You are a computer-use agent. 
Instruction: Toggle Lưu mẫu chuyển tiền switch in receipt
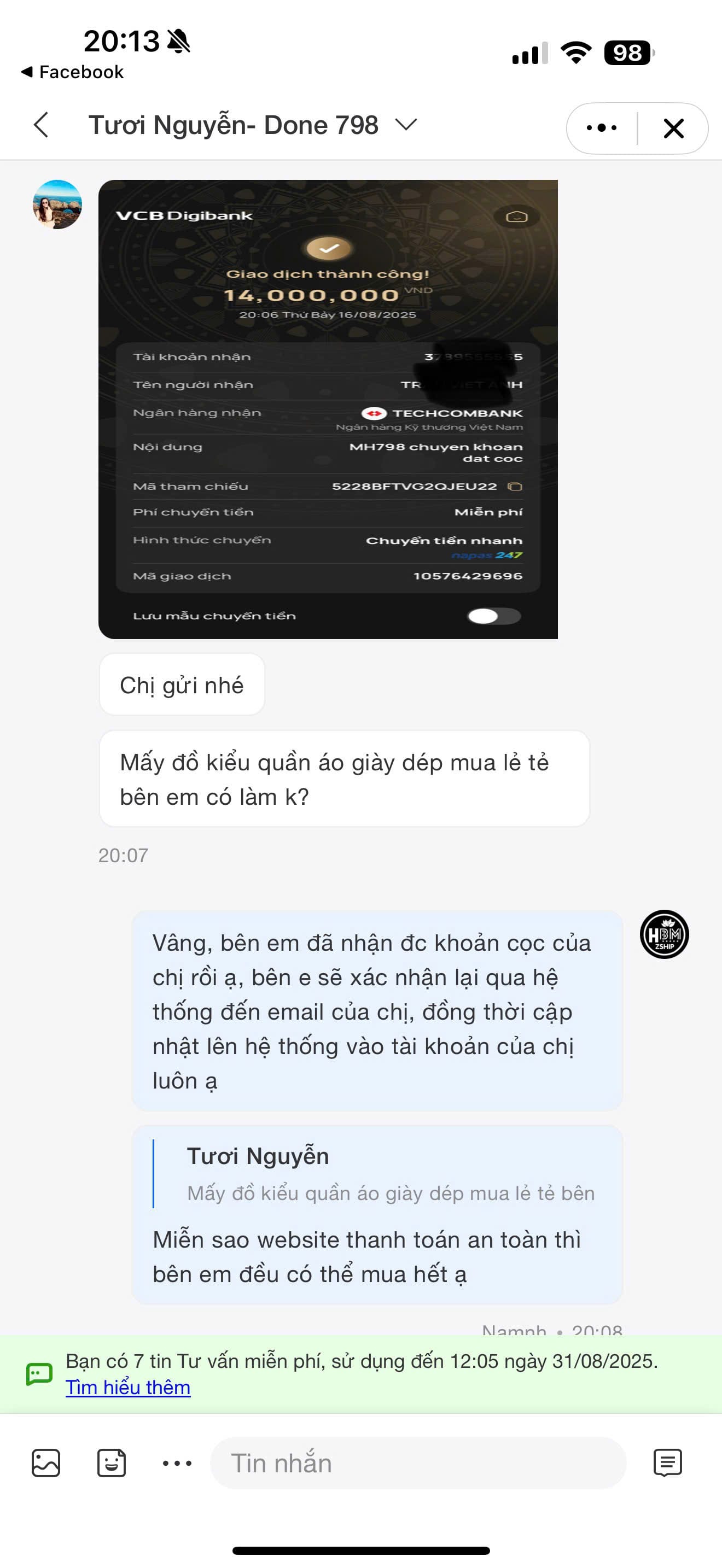click(x=494, y=616)
